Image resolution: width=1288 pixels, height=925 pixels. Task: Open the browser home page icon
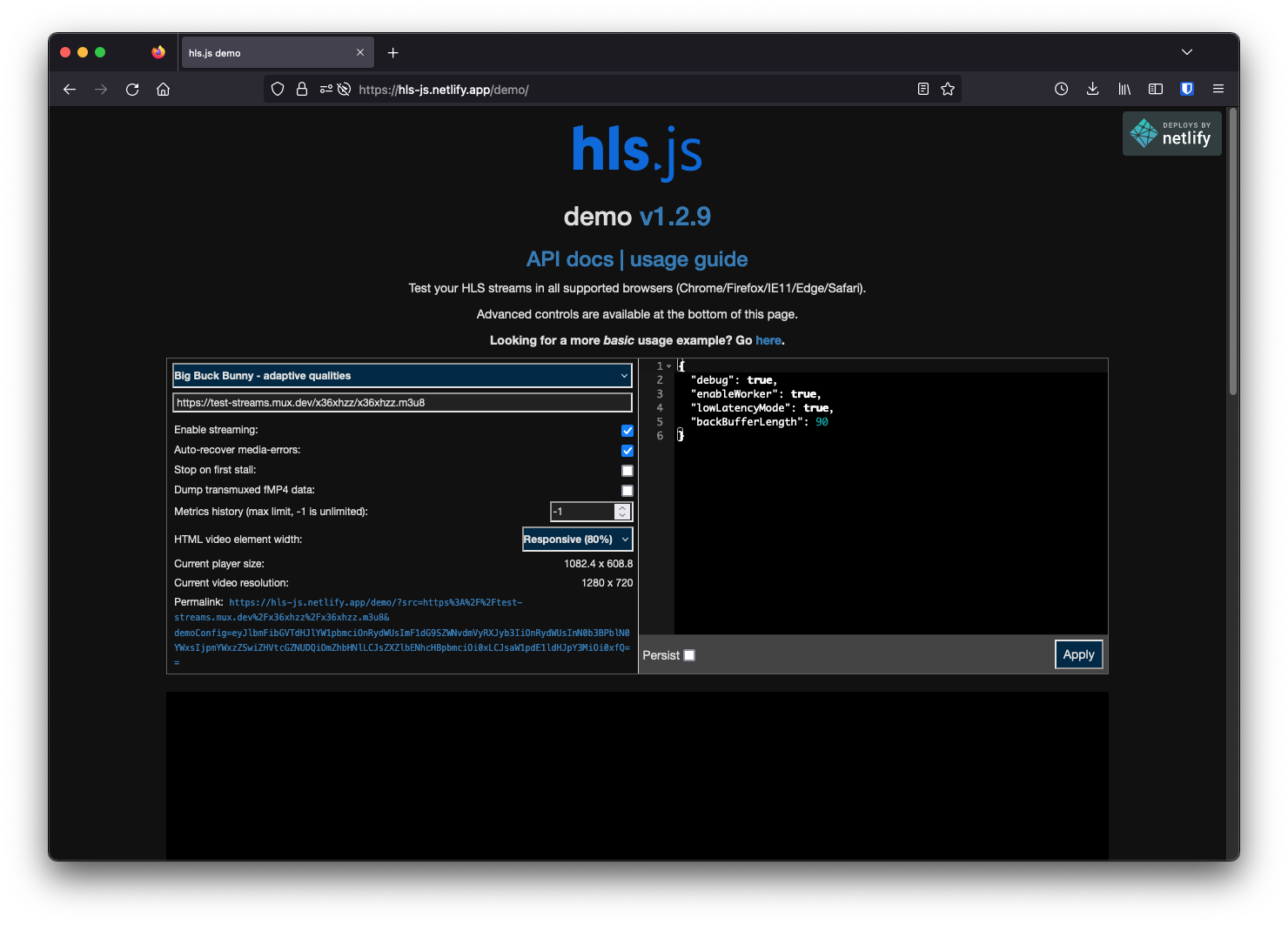(x=163, y=89)
